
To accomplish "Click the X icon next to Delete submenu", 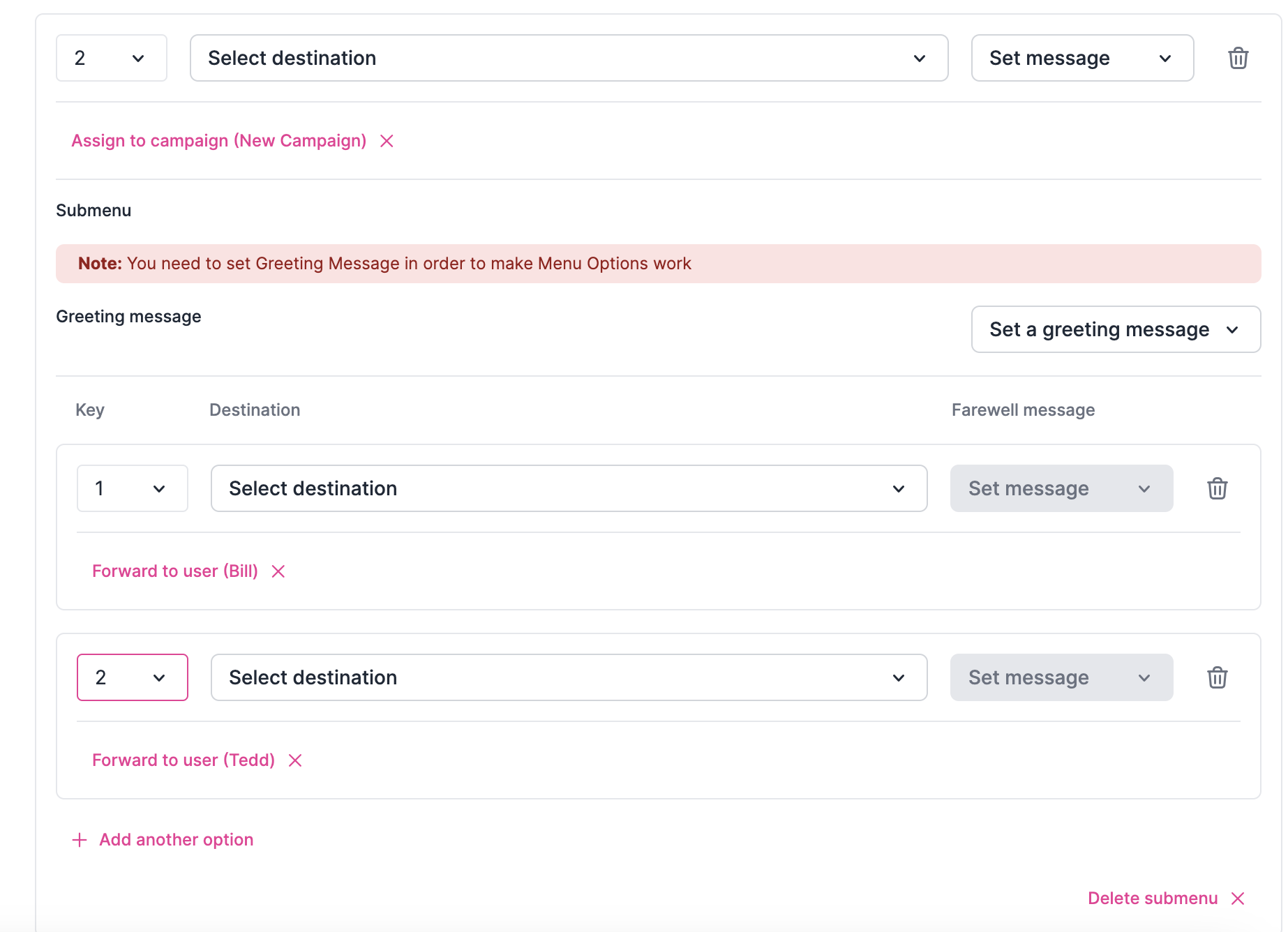I will pos(1238,899).
